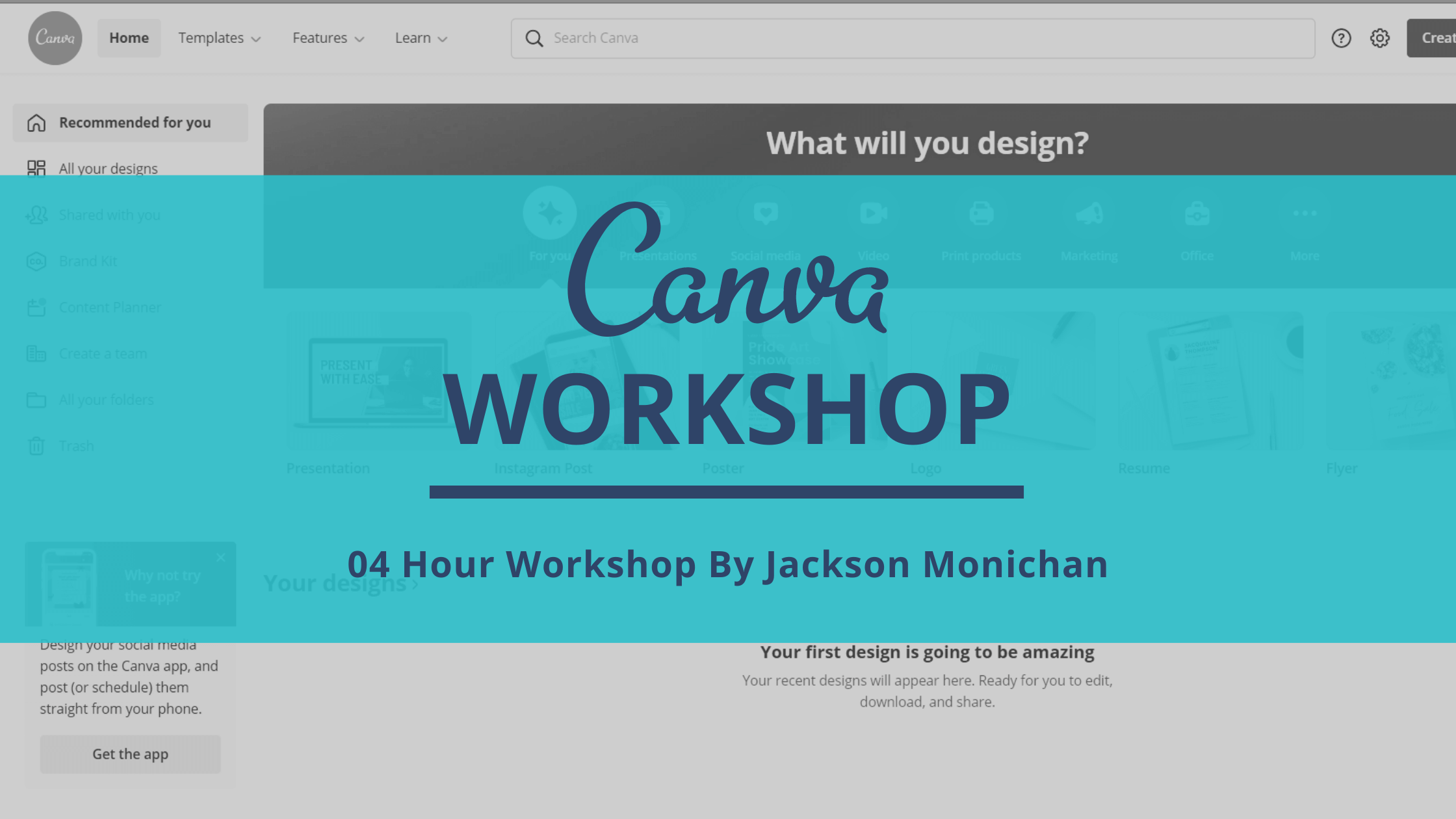
Task: Open the Trash in the sidebar
Action: pyautogui.click(x=76, y=445)
